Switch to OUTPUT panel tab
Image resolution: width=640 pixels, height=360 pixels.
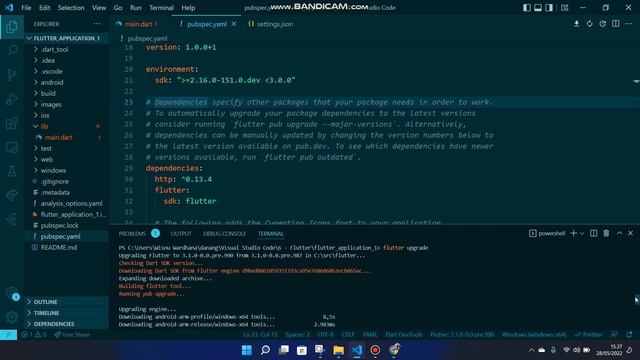click(181, 233)
